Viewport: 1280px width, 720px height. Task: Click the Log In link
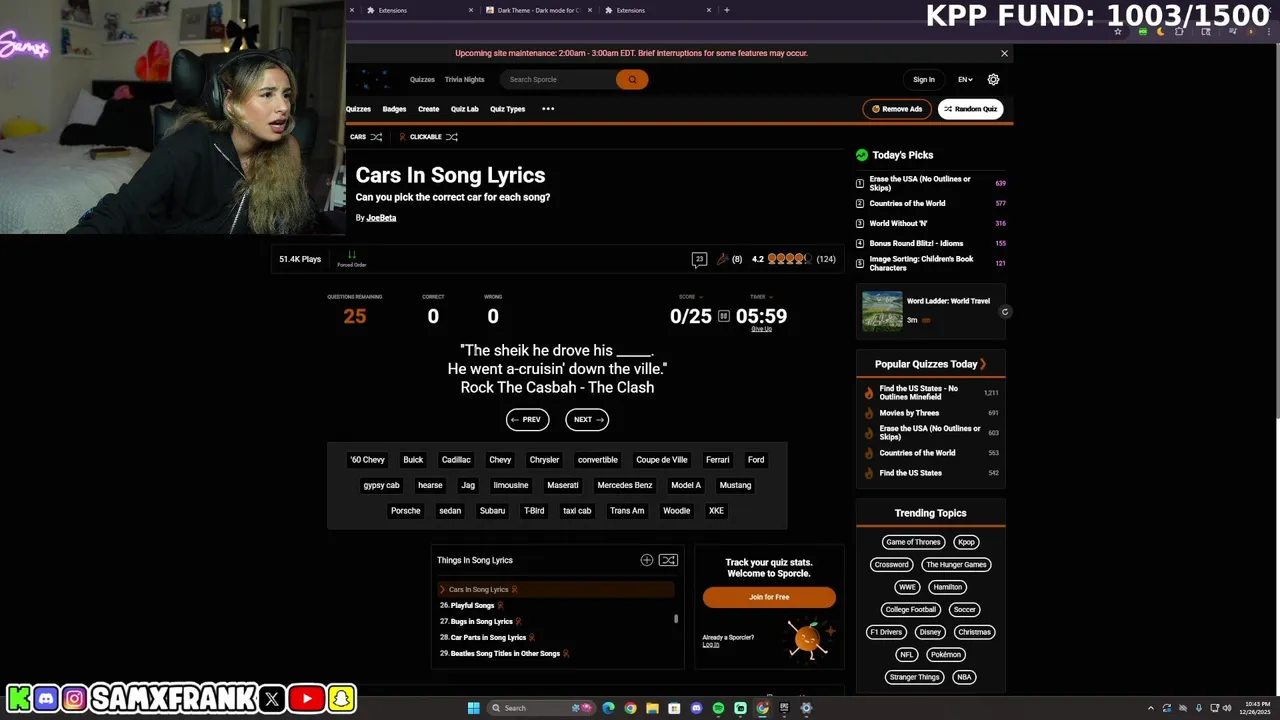(x=711, y=645)
